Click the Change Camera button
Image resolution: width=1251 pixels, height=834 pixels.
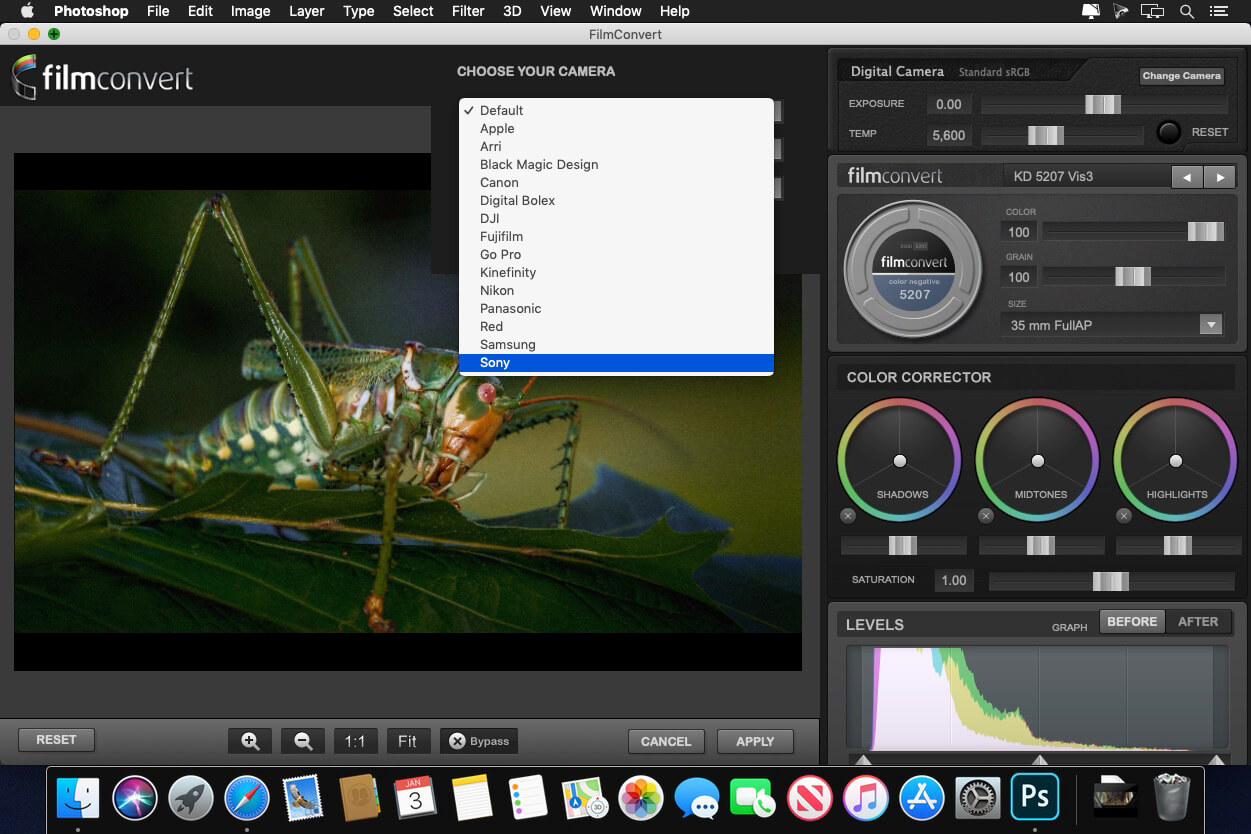pyautogui.click(x=1182, y=75)
